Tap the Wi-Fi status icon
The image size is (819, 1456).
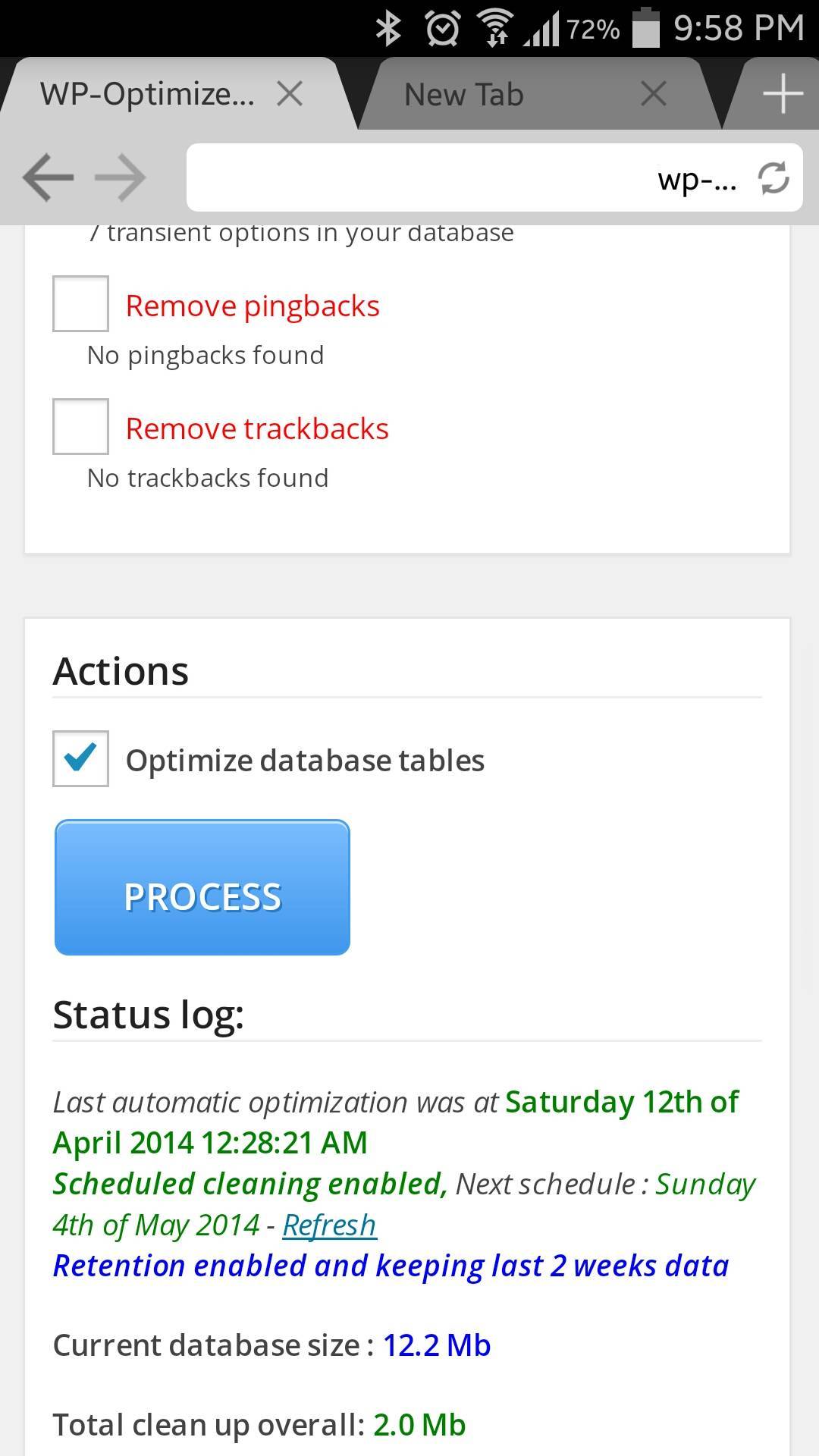[494, 29]
